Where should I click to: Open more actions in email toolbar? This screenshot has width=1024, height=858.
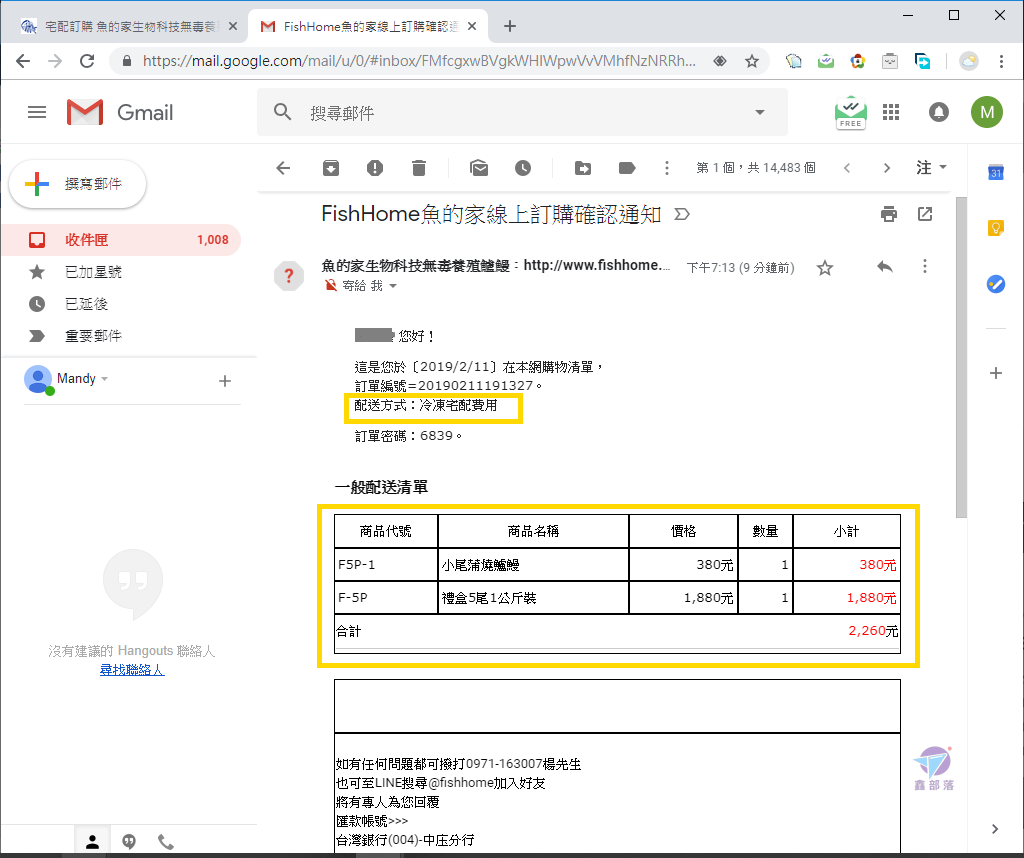tap(666, 168)
